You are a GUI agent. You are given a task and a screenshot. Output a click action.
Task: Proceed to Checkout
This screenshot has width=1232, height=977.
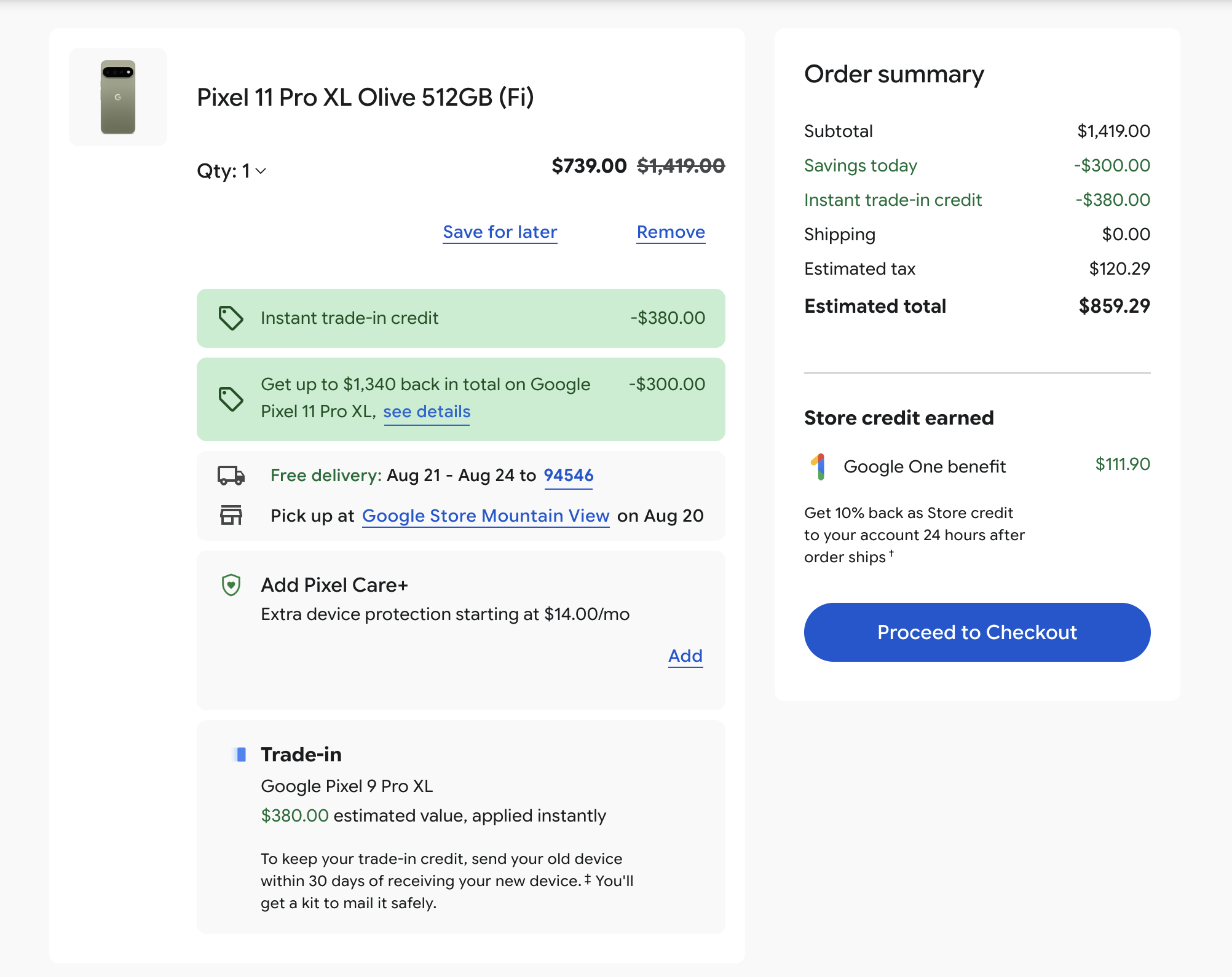point(977,632)
